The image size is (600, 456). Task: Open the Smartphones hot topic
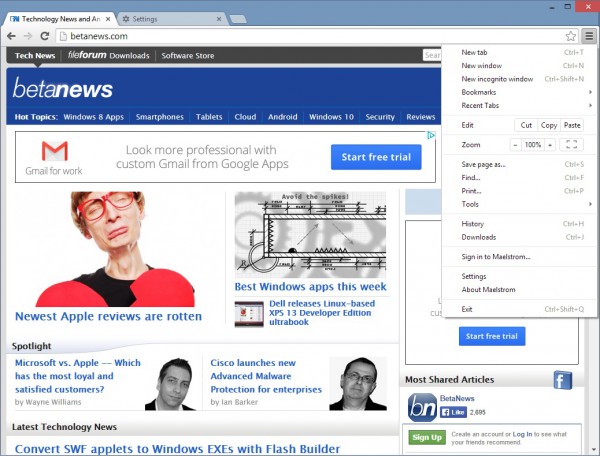click(160, 117)
